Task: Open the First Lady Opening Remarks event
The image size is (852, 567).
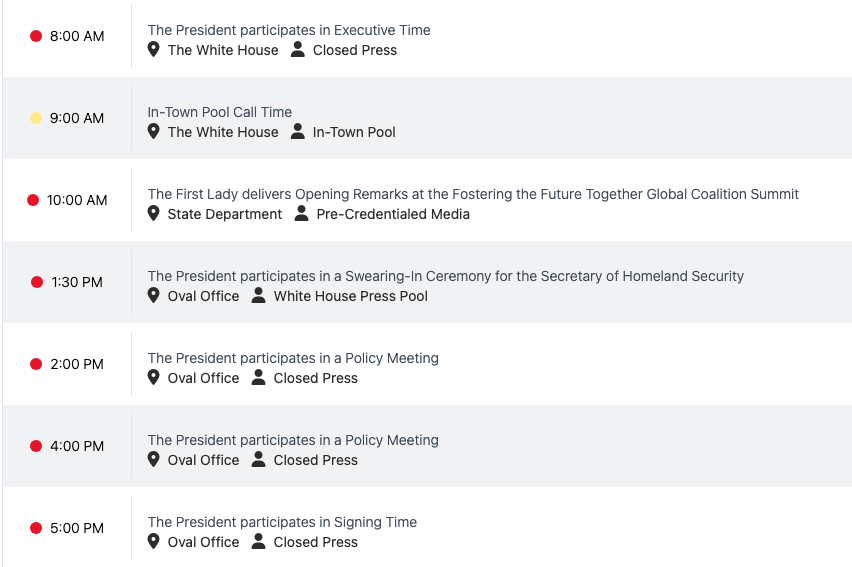Action: 473,194
